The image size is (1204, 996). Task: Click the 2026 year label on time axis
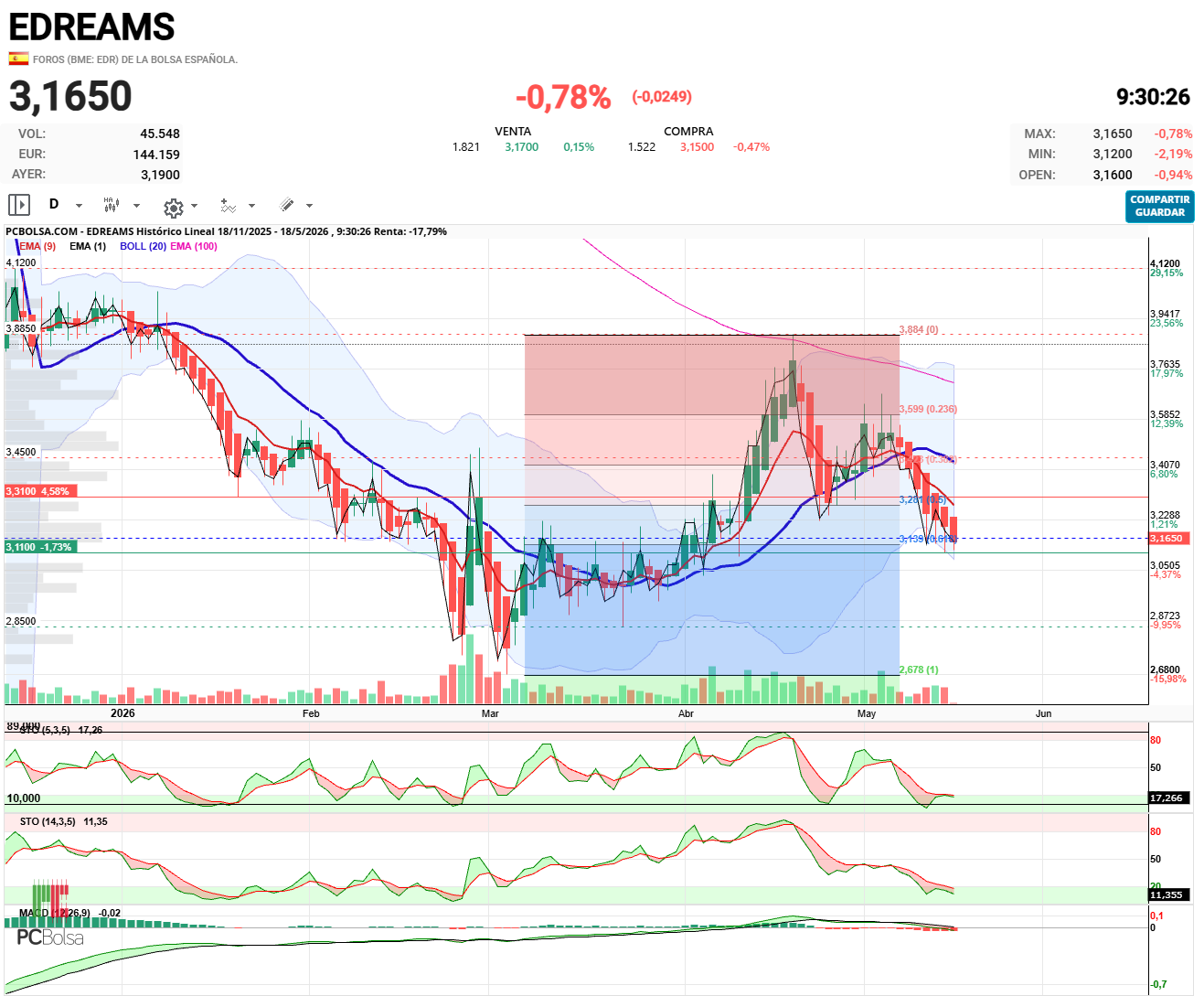point(123,713)
